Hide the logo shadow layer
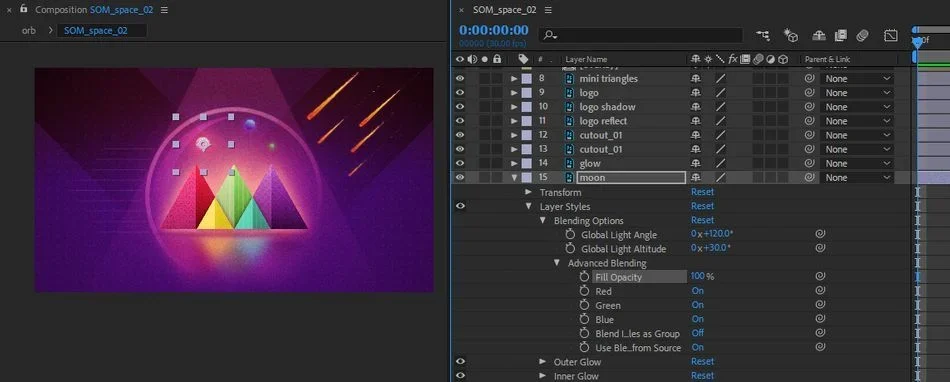The height and width of the screenshot is (382, 950). click(460, 107)
